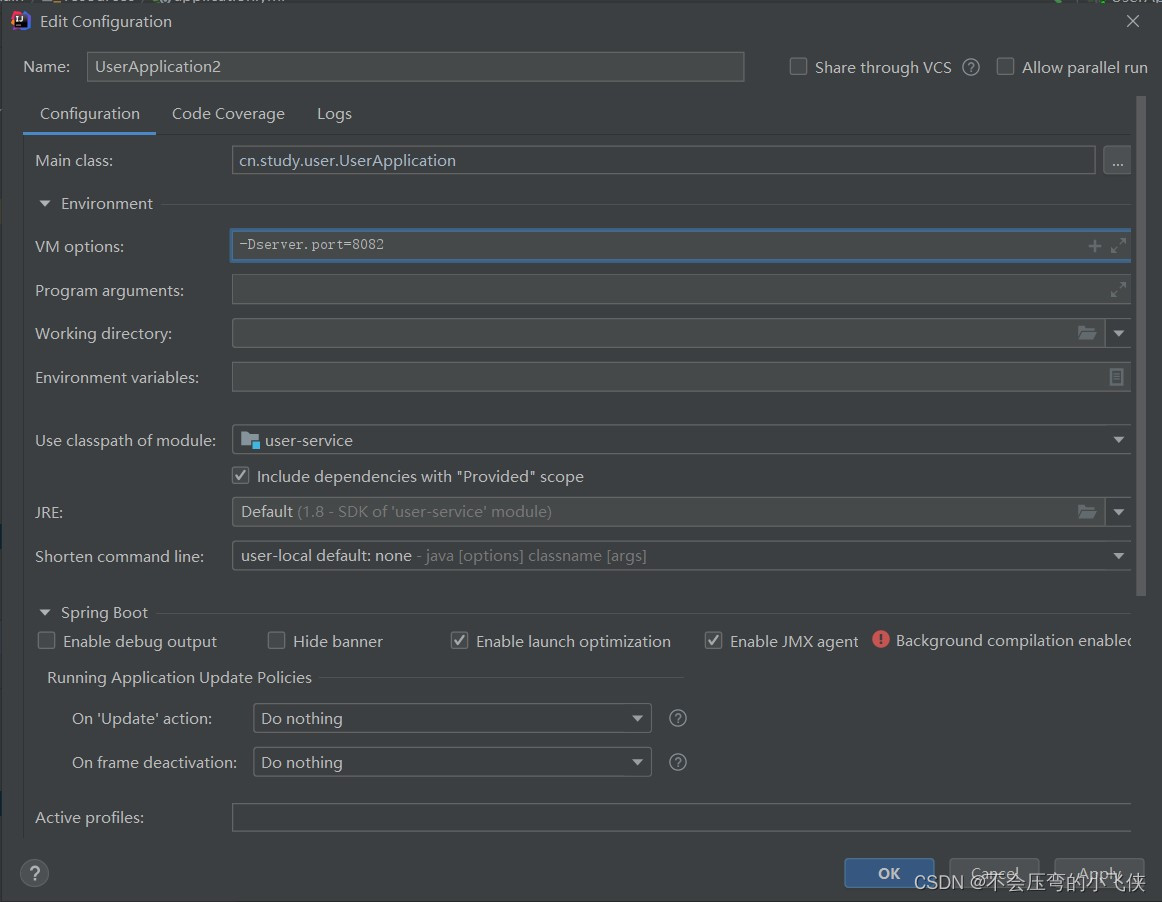Click the plus icon in VM options
Viewport: 1162px width, 902px height.
pos(1094,246)
